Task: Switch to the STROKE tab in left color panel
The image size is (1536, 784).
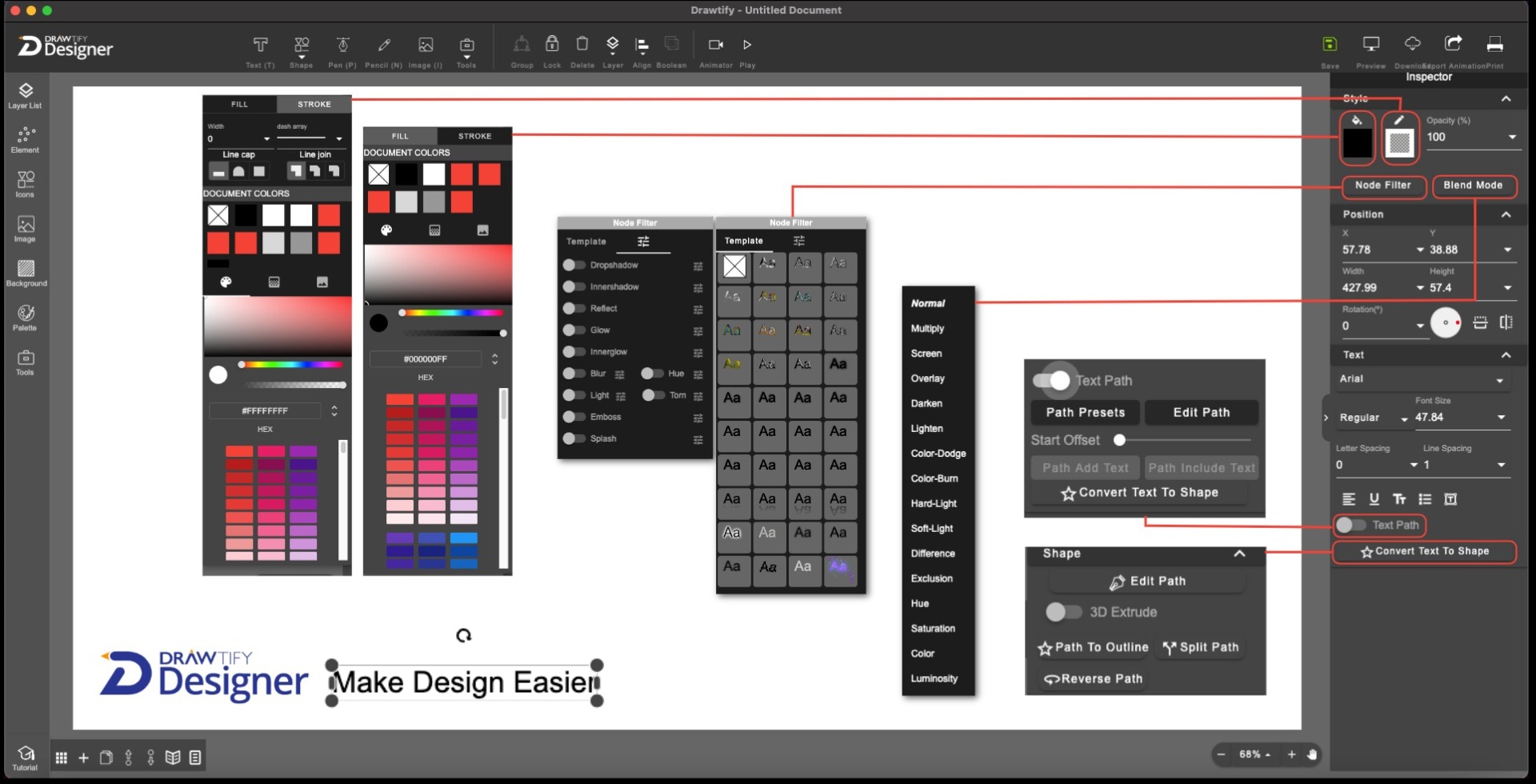Action: (314, 104)
